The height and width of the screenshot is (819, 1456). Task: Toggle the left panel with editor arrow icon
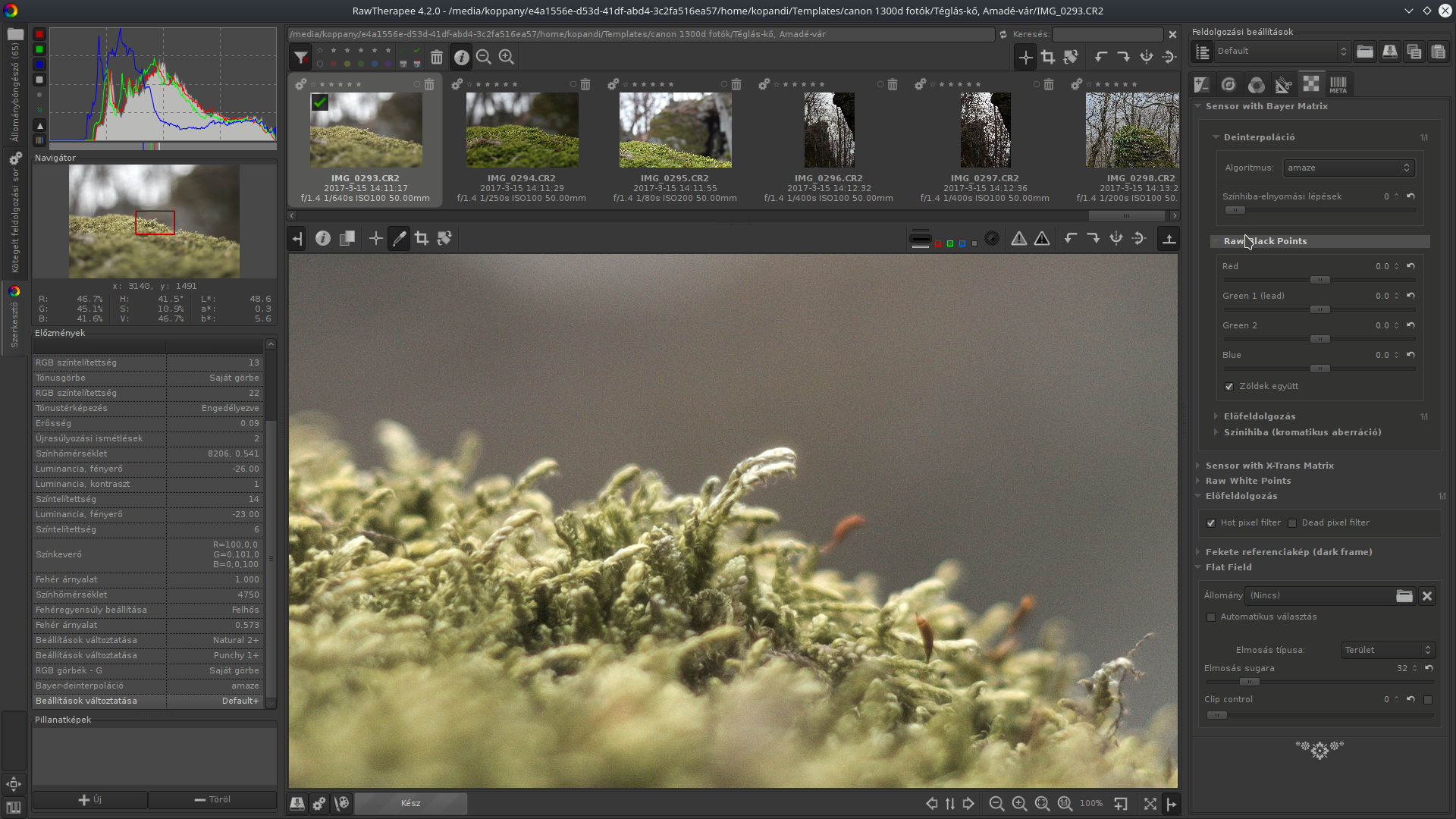[x=297, y=239]
